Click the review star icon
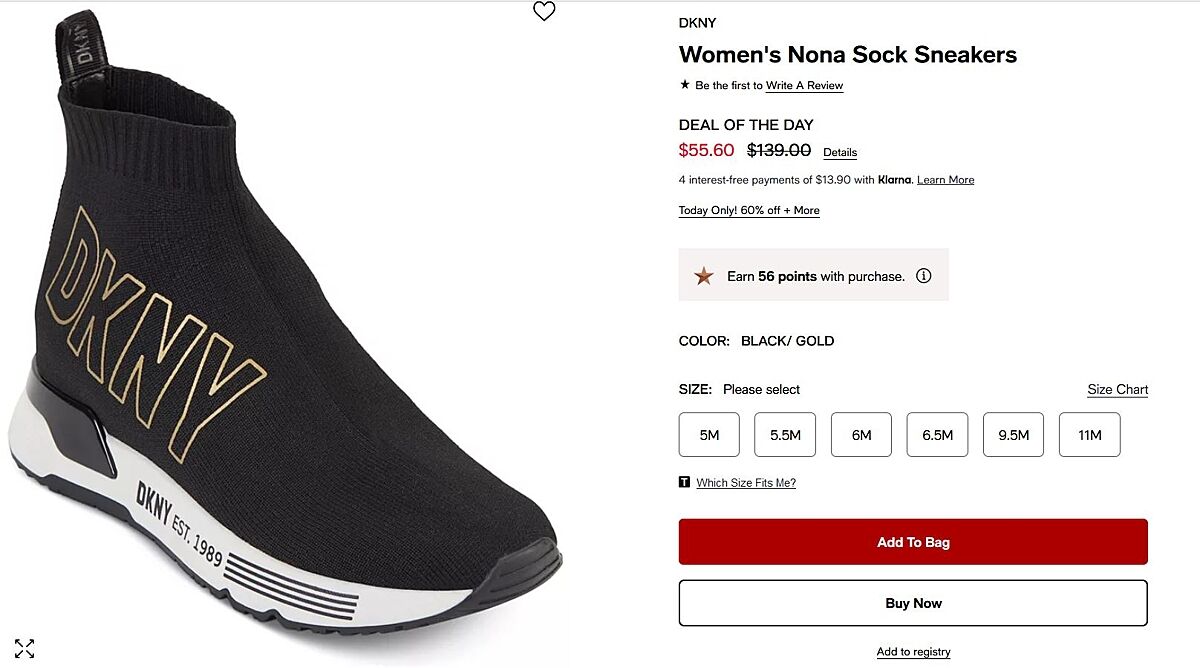 coord(685,85)
